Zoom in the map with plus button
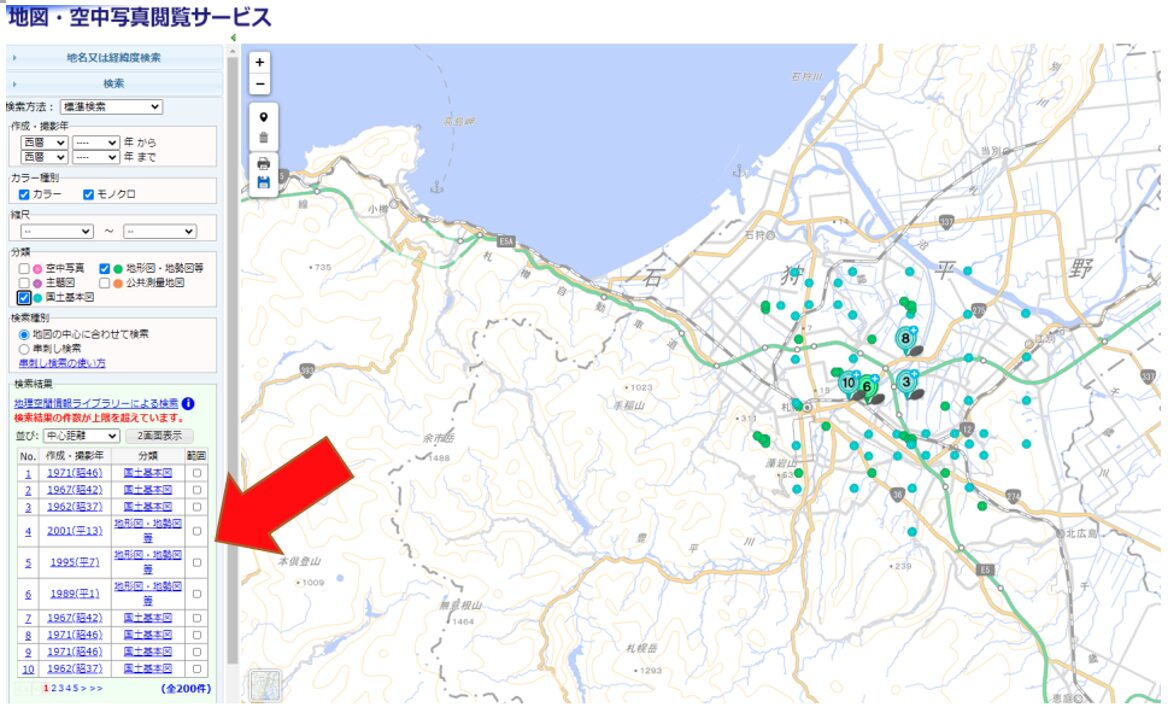Screen dimensions: 1172x714 pyautogui.click(x=261, y=62)
